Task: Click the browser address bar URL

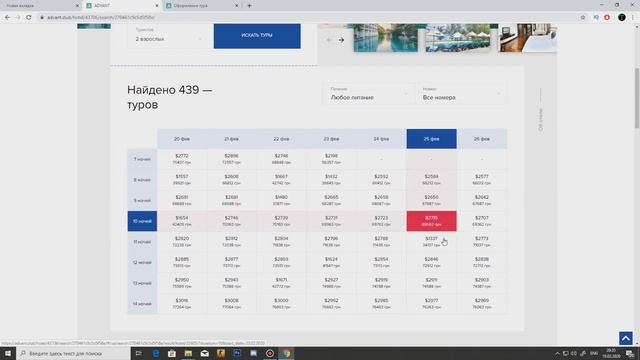Action: [101, 17]
